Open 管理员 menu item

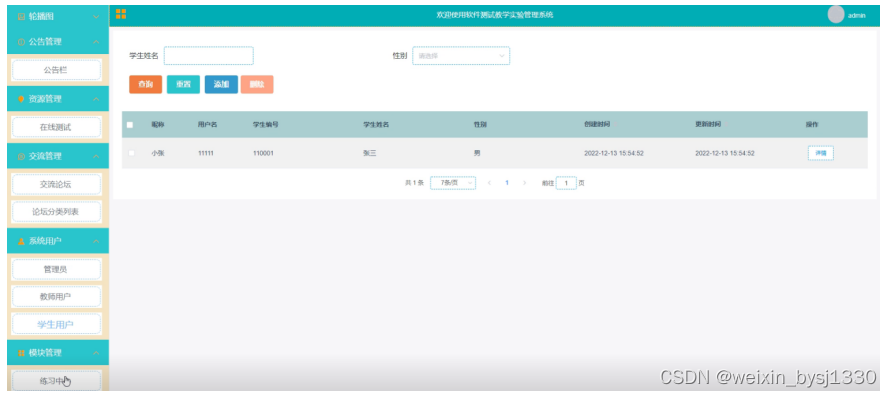pos(56,269)
